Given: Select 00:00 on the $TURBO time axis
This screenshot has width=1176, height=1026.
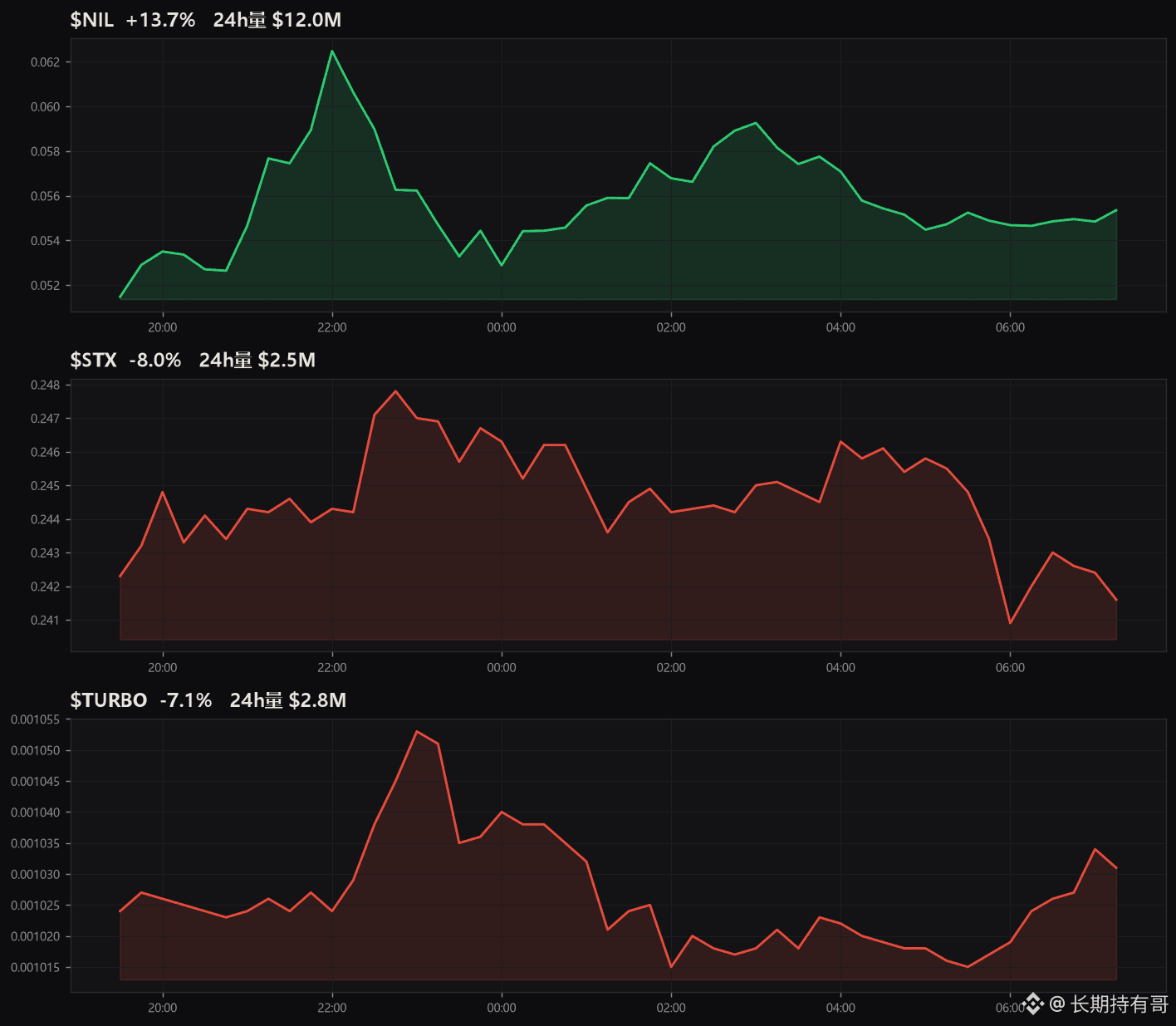Looking at the screenshot, I should click(502, 1008).
